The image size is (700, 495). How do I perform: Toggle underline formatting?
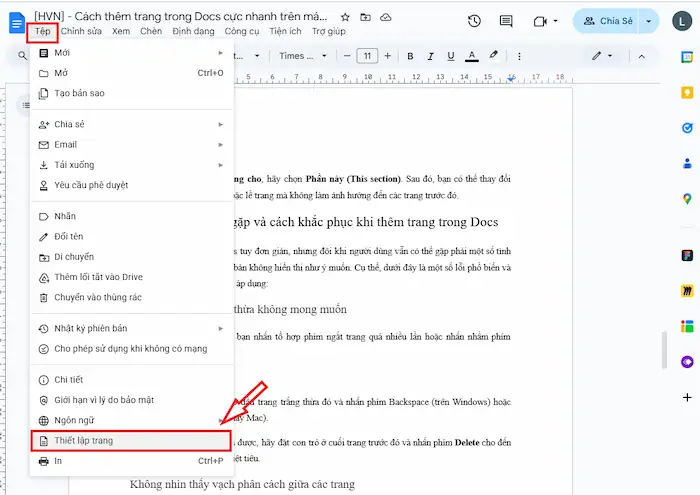click(x=449, y=56)
